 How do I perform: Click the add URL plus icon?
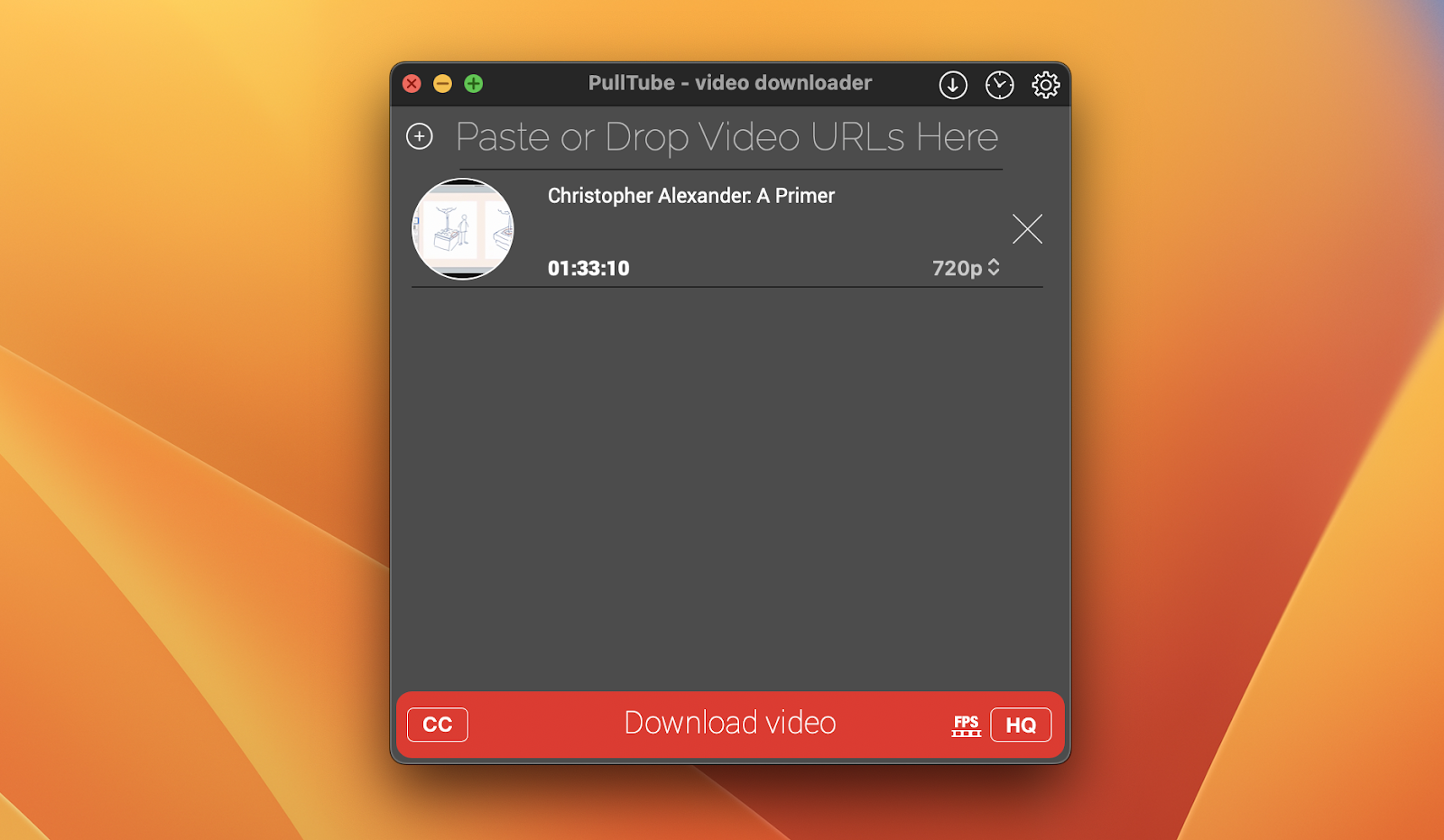[x=420, y=136]
